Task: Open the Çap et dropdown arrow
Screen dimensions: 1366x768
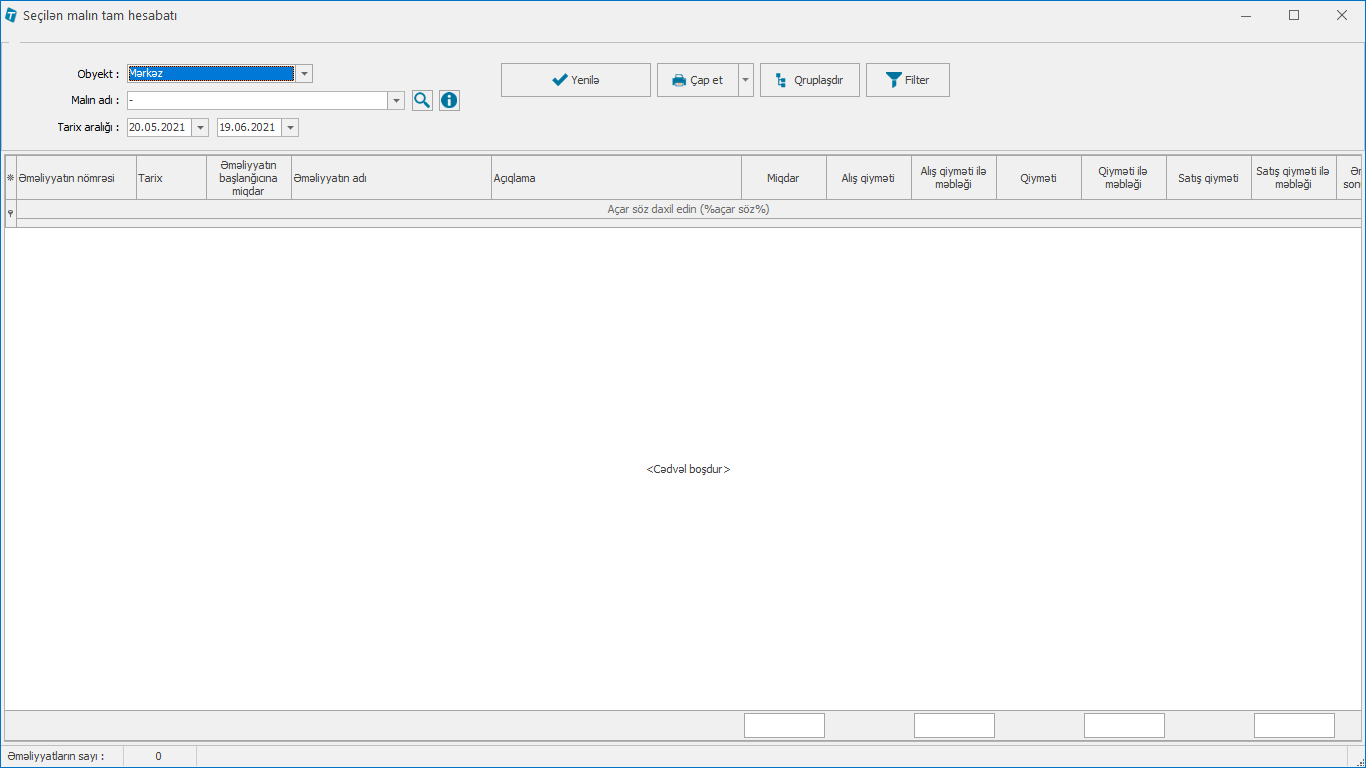Action: (745, 80)
